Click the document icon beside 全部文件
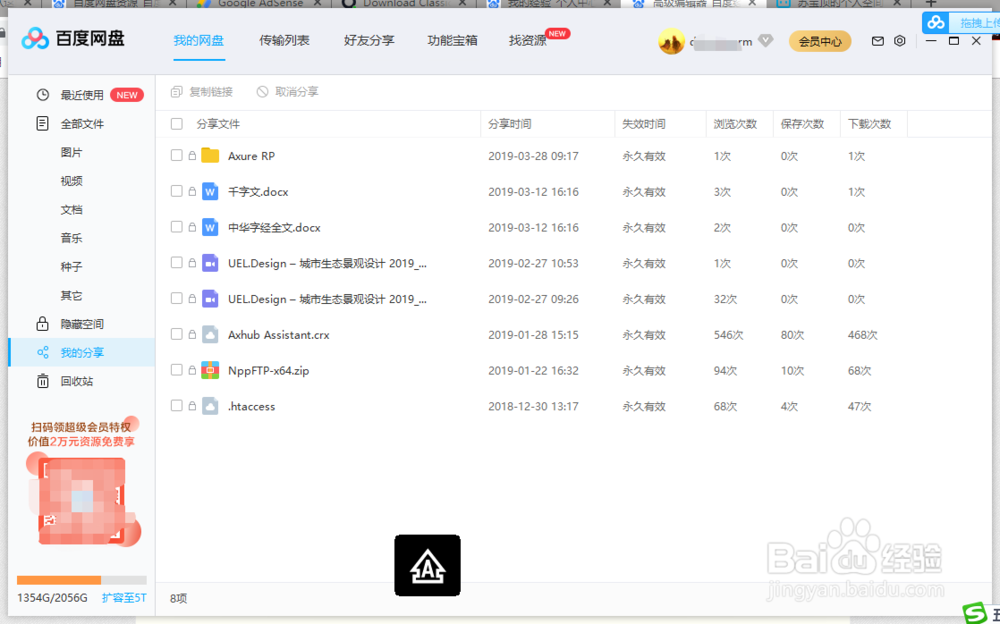 tap(42, 123)
